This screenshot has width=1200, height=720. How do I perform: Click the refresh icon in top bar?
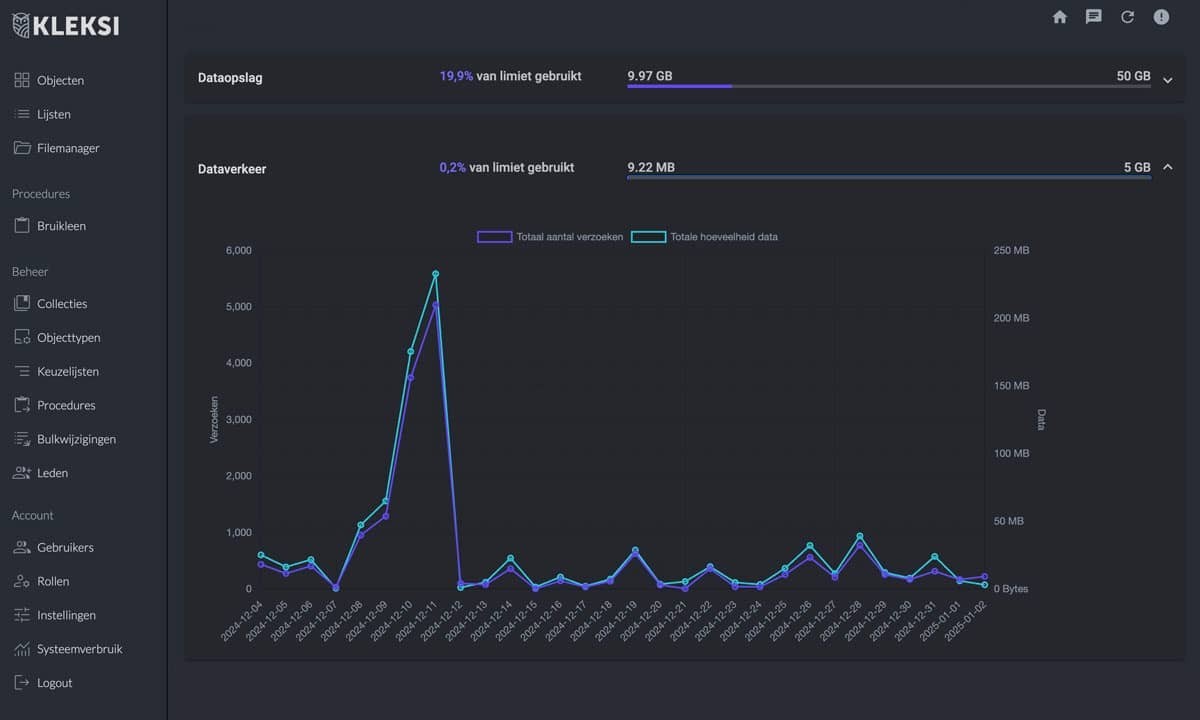(x=1127, y=17)
